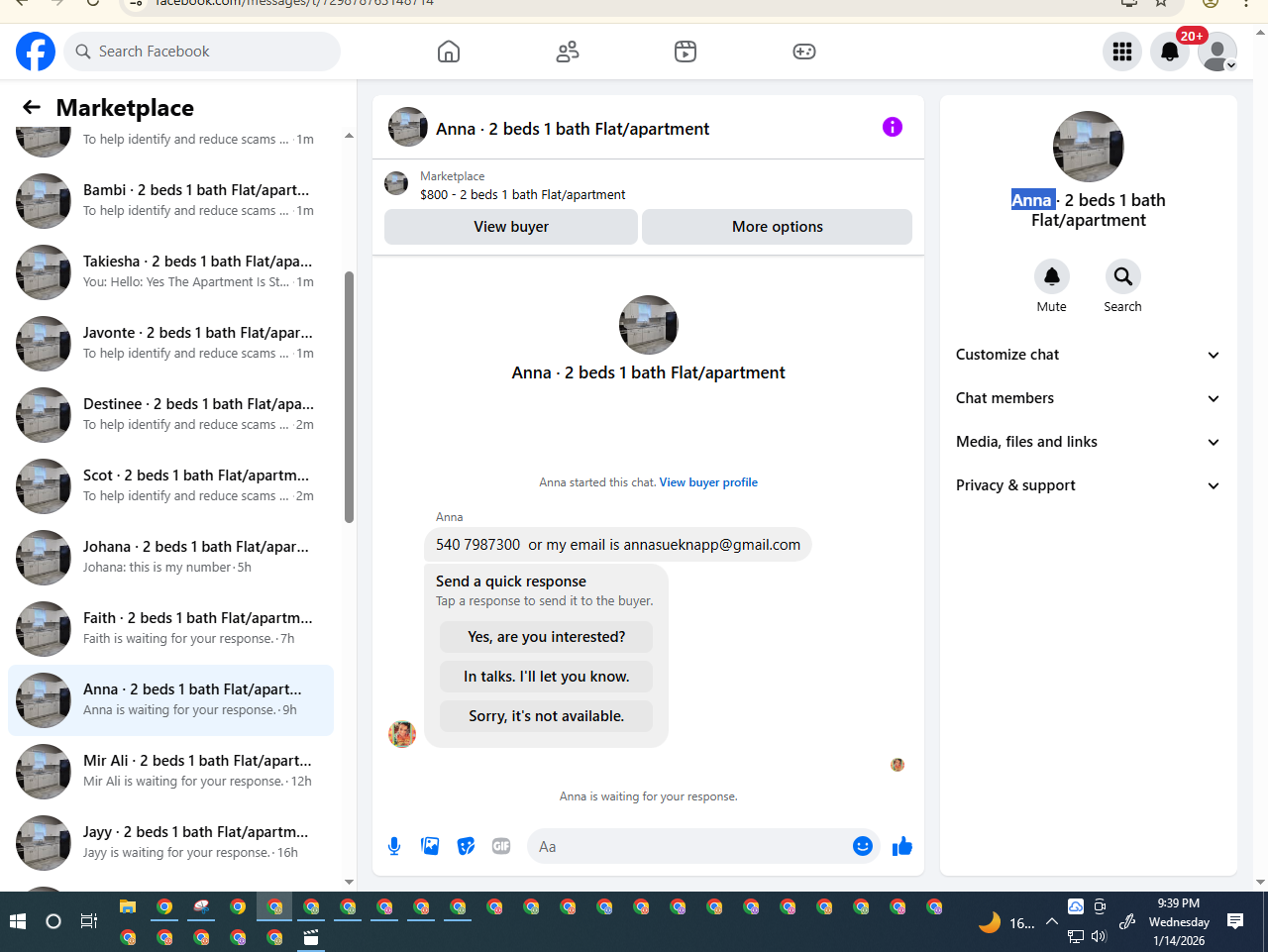Open File Explorer from taskbar
This screenshot has width=1268, height=952.
[x=128, y=906]
